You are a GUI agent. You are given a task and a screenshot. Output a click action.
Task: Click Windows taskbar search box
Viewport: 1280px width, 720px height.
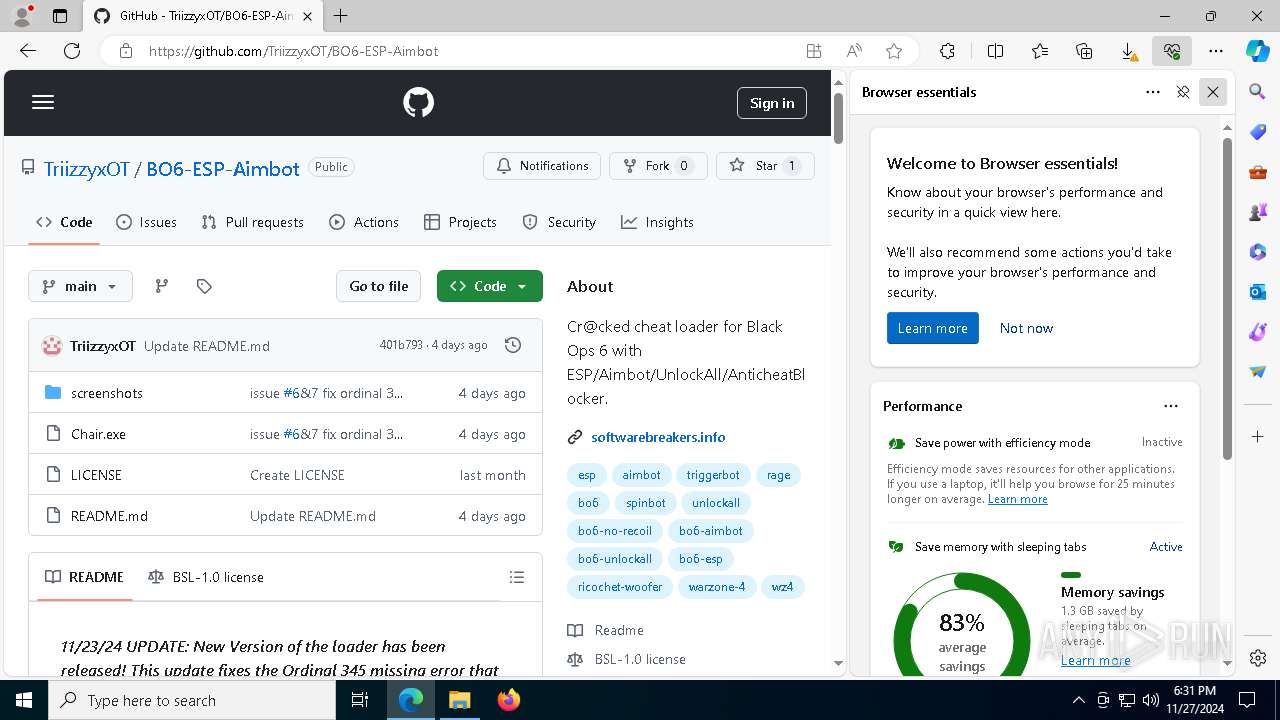point(192,700)
